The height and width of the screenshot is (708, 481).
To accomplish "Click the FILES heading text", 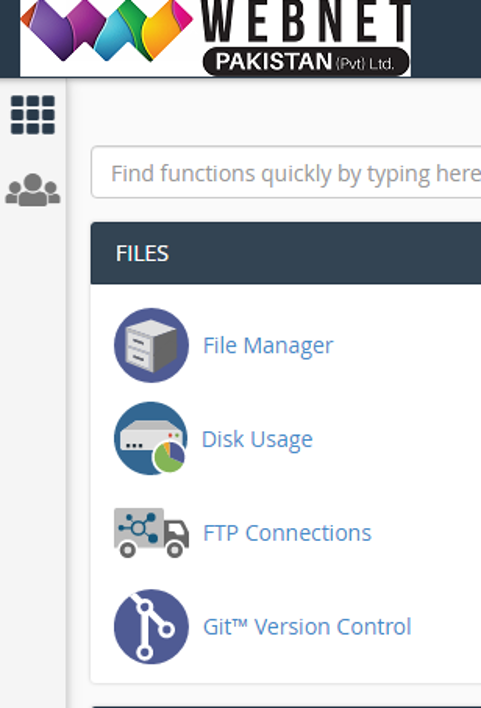I will [x=142, y=253].
